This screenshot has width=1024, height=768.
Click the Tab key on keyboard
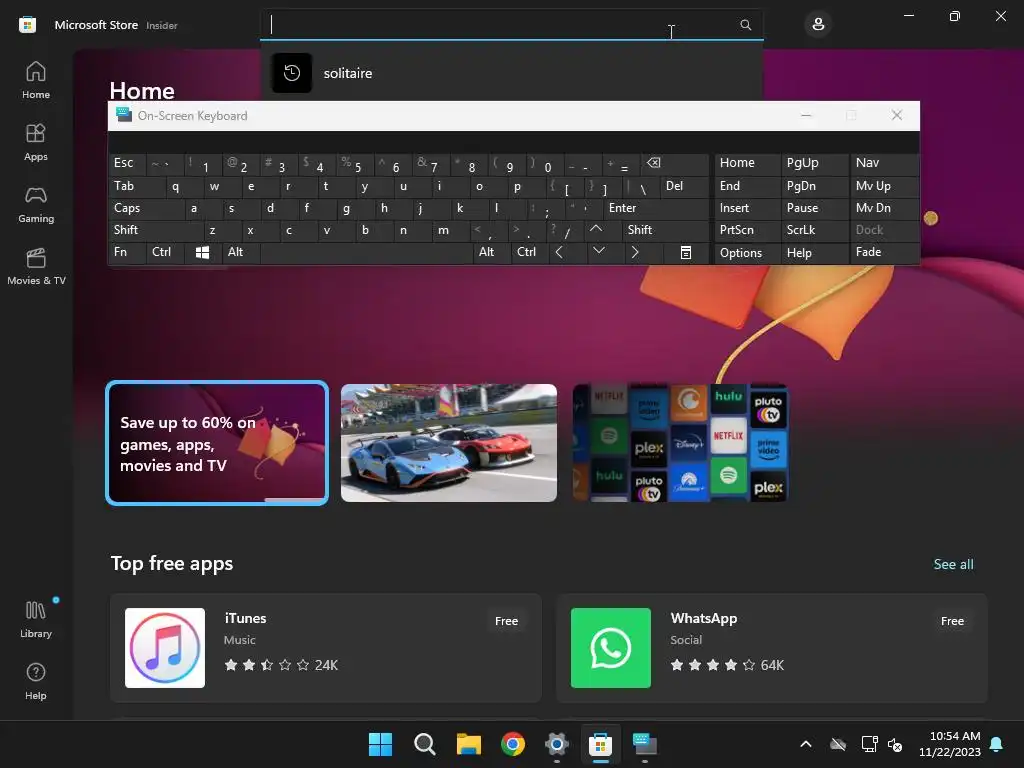click(137, 186)
